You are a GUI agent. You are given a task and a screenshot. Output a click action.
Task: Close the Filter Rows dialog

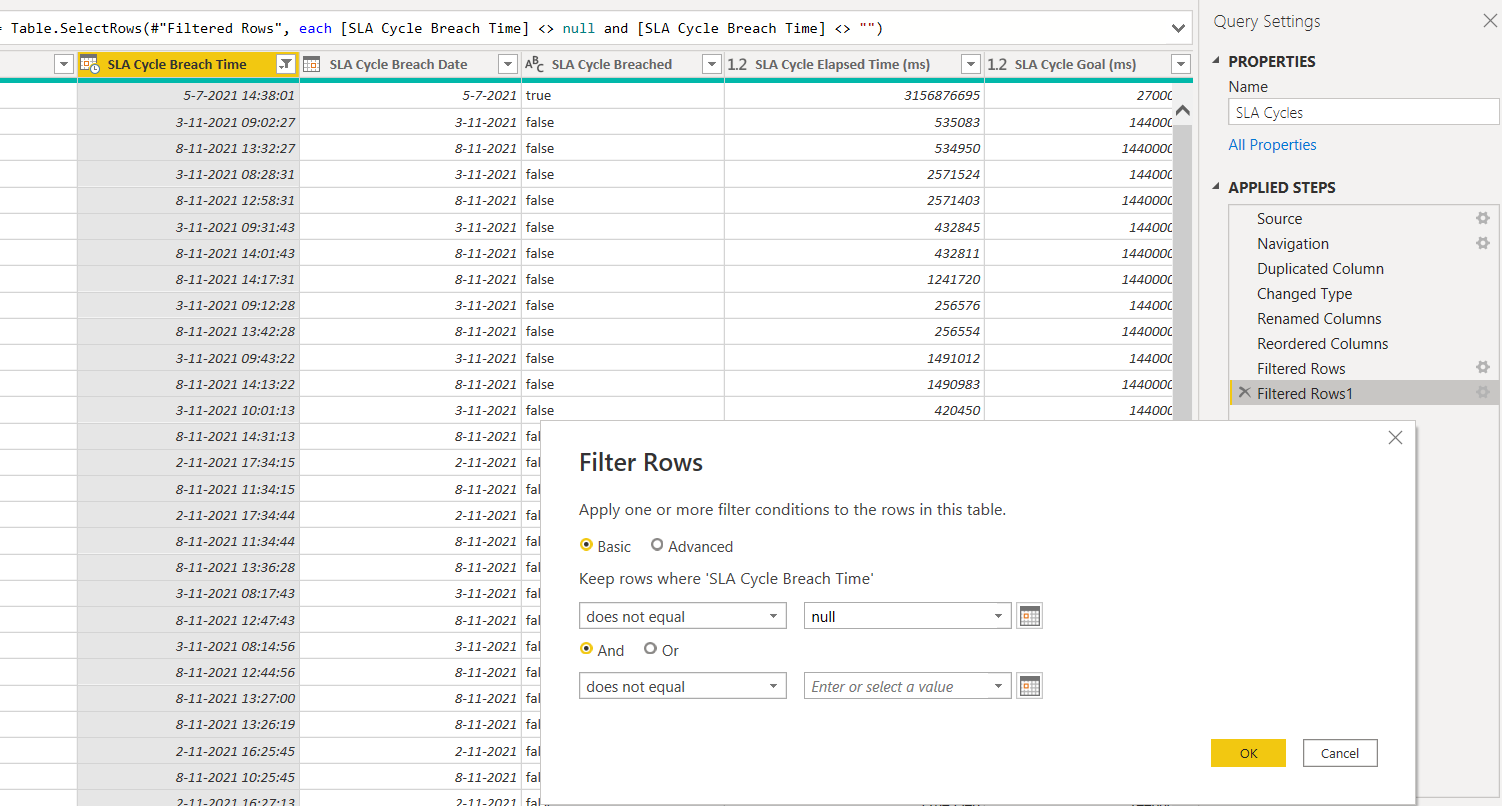(1395, 437)
